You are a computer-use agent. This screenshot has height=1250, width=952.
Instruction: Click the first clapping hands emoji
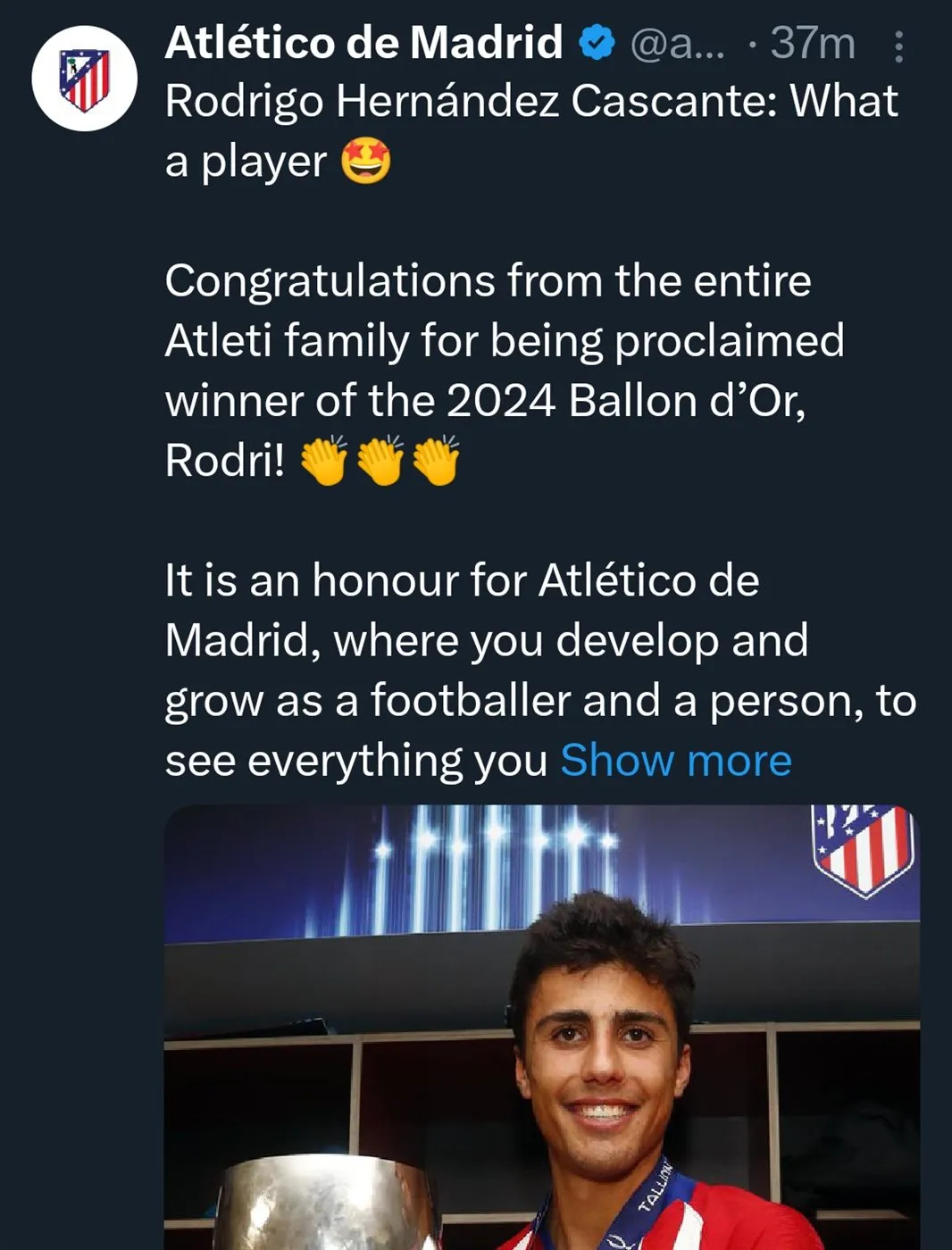pos(323,461)
